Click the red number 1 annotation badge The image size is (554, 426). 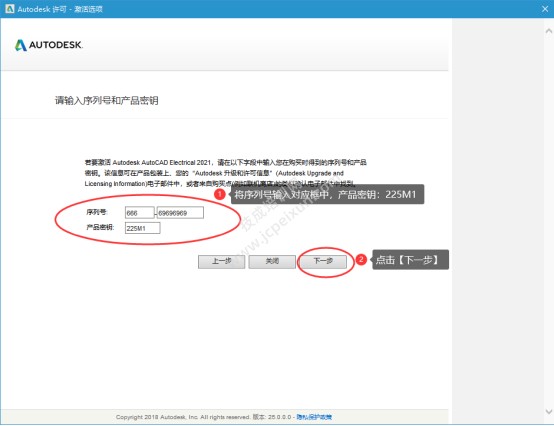[x=219, y=194]
